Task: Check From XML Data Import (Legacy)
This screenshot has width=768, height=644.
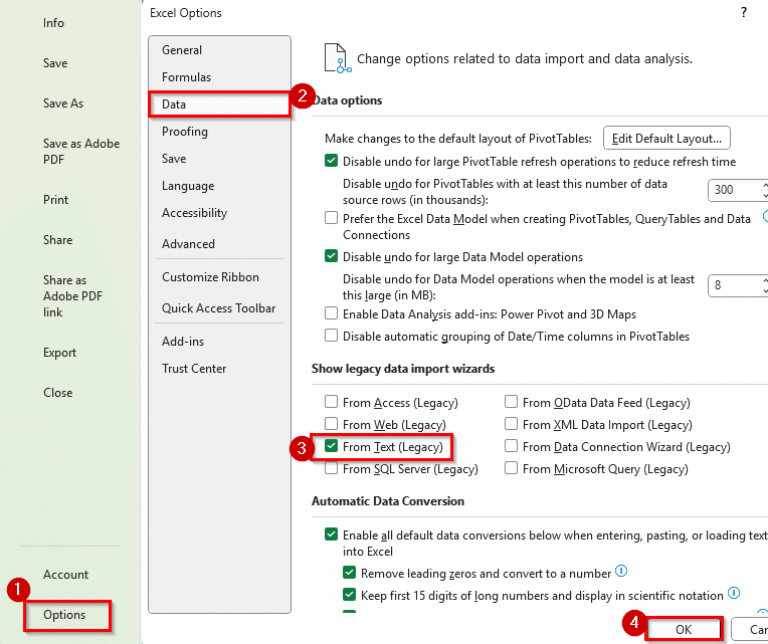Action: [511, 424]
